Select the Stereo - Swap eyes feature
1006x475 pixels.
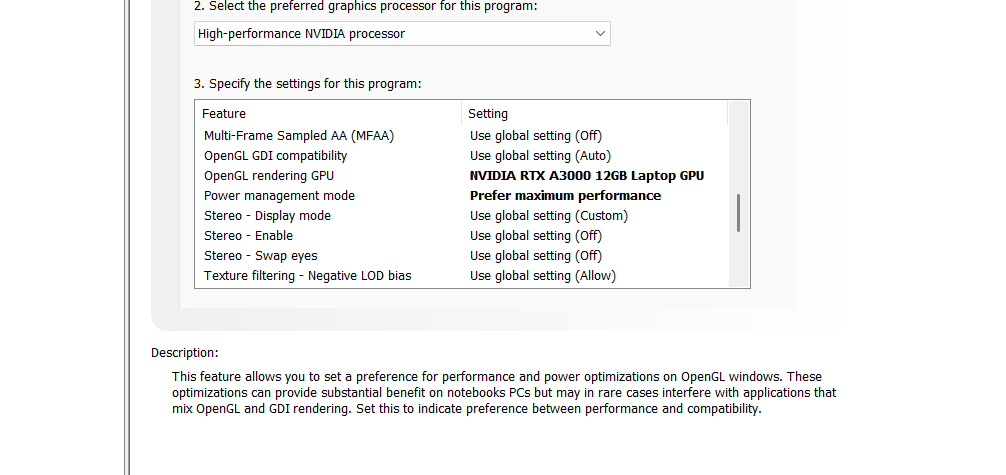[x=260, y=256]
